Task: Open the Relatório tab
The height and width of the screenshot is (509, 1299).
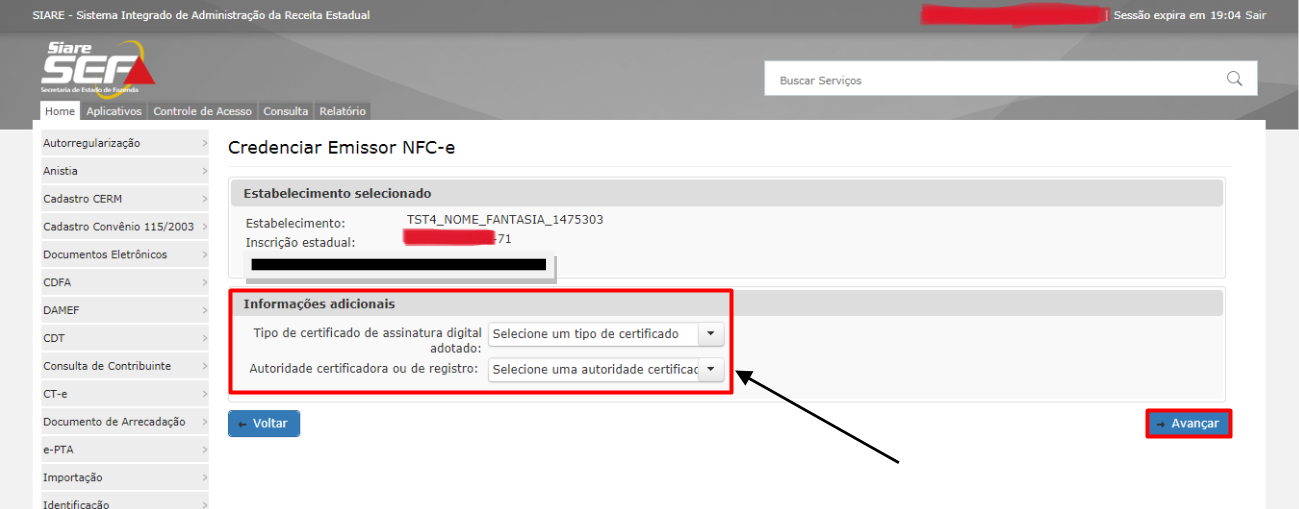Action: click(x=343, y=111)
